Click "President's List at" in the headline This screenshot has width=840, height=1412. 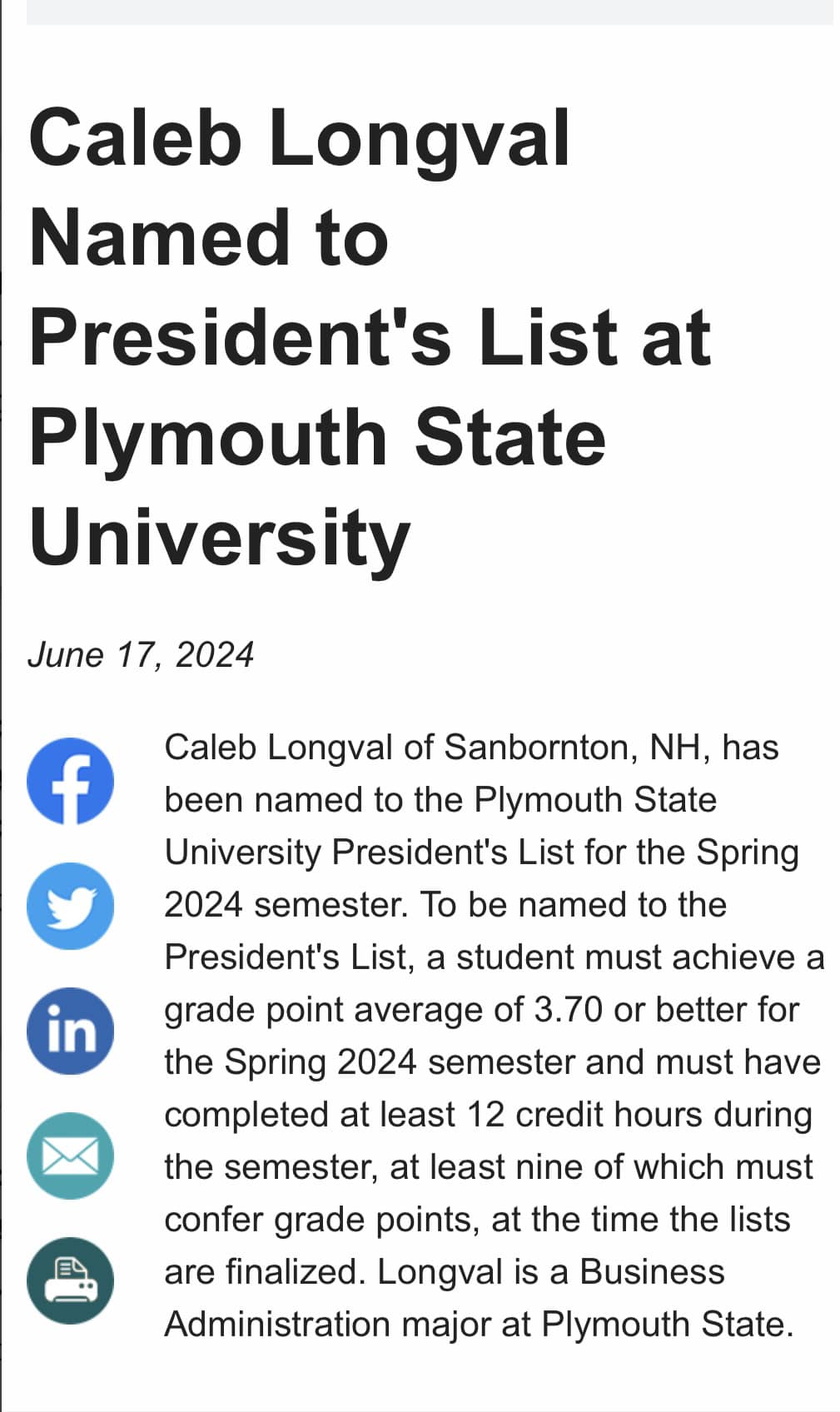370,337
